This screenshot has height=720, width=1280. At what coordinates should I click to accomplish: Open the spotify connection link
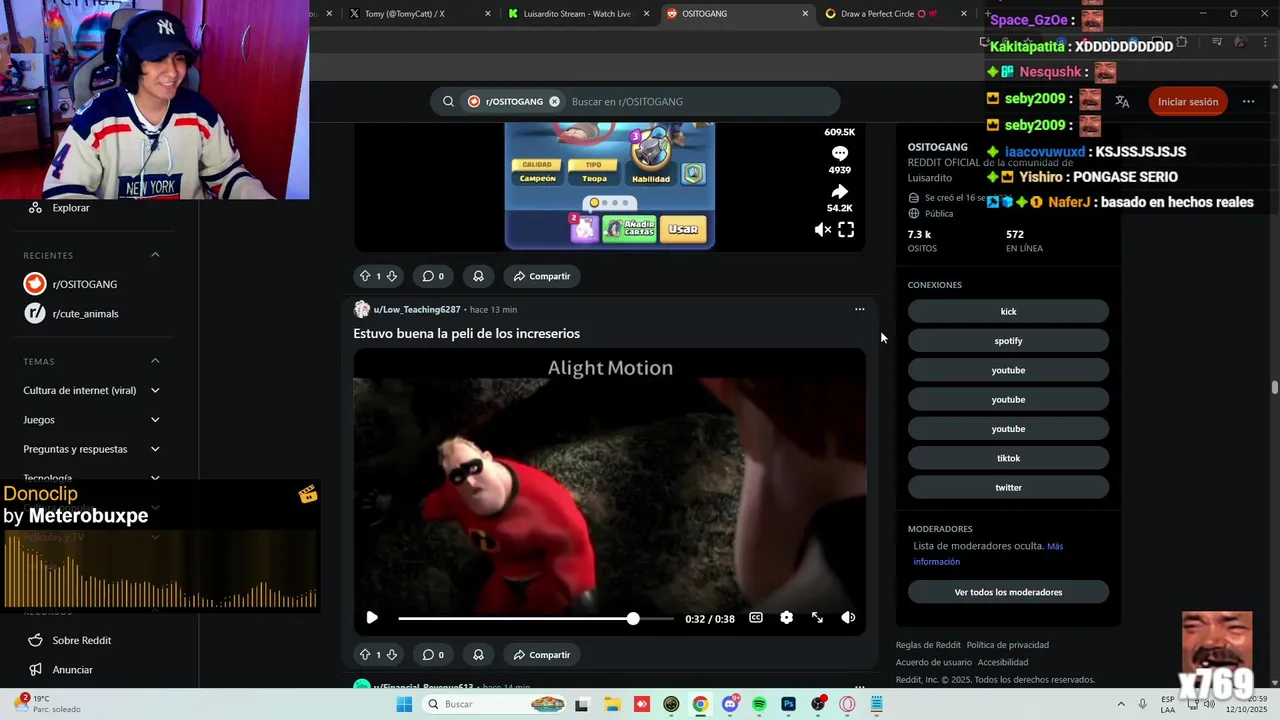(1008, 341)
